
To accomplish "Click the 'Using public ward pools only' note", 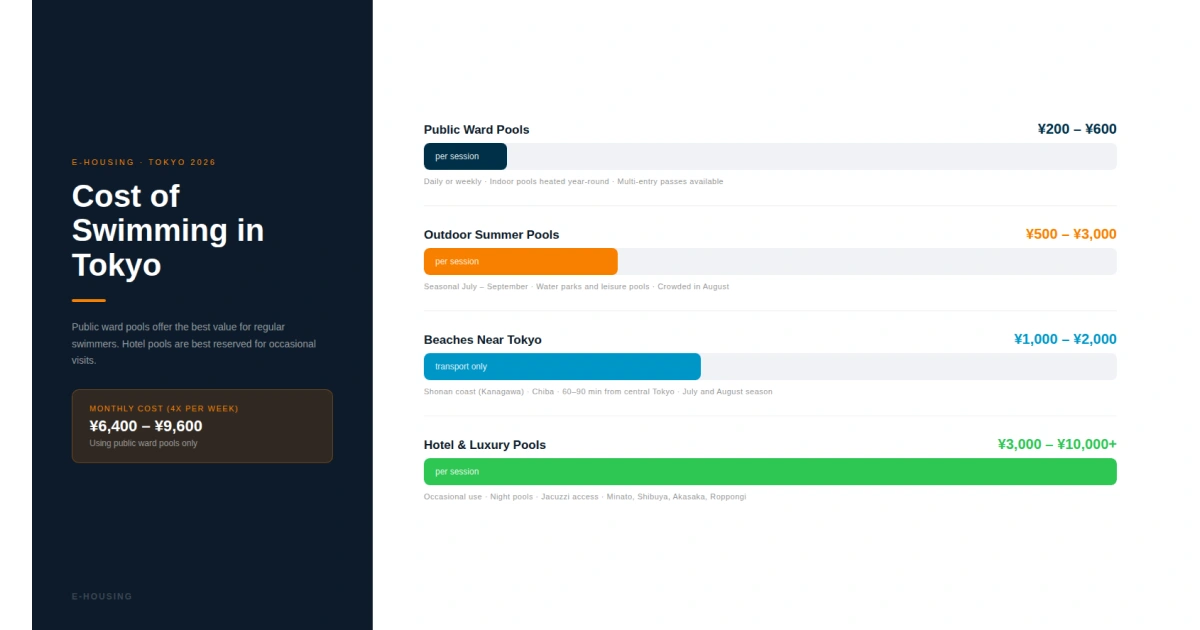I will (143, 443).
